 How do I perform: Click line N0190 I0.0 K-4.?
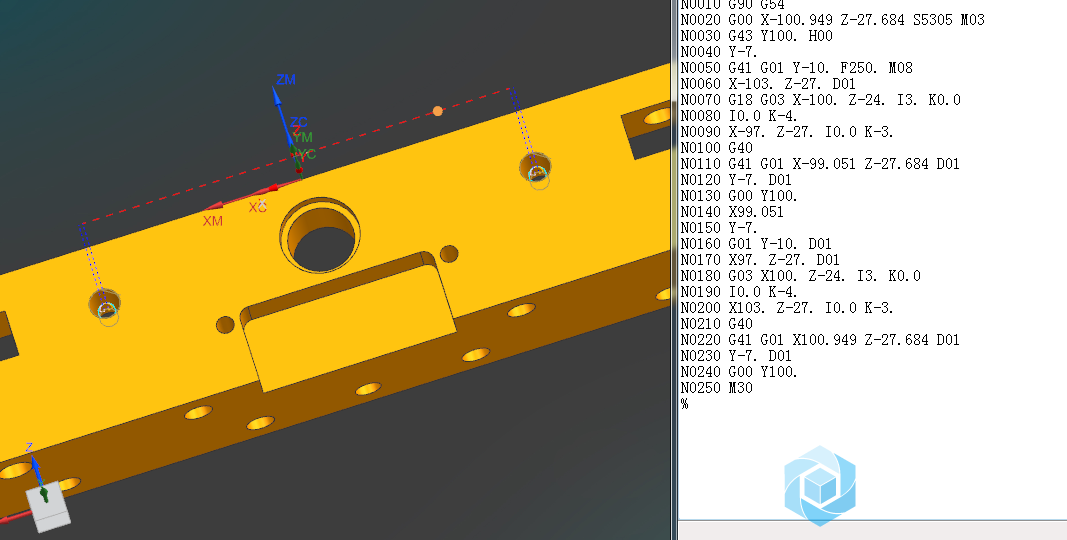tap(739, 292)
